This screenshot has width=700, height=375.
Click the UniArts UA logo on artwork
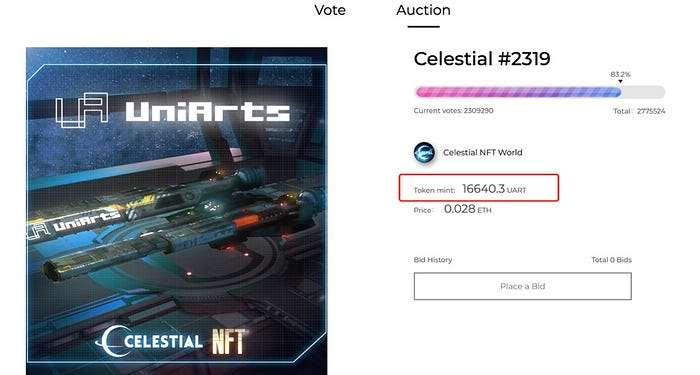[x=82, y=110]
